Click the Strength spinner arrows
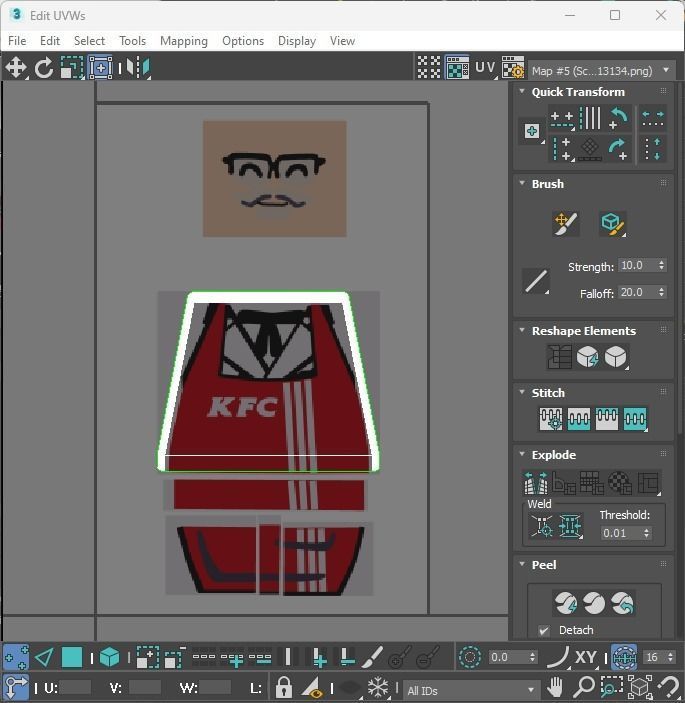 [661, 265]
